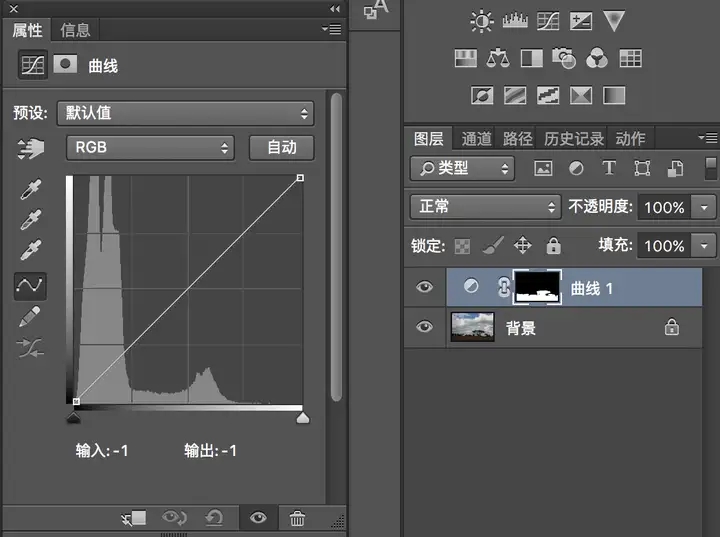Switch to the 路径 tab
The image size is (720, 537).
pyautogui.click(x=518, y=138)
